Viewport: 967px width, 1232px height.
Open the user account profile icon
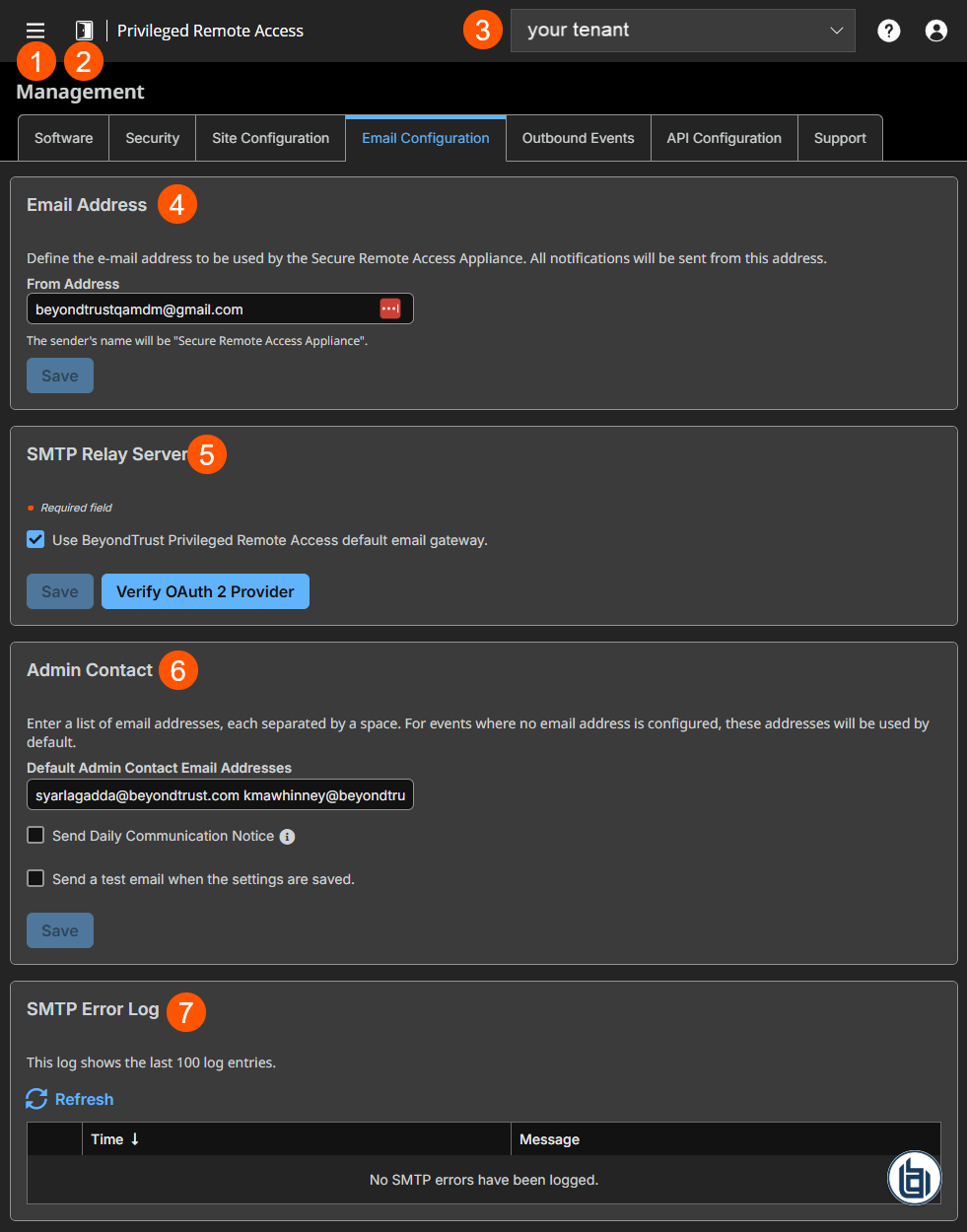pos(935,31)
